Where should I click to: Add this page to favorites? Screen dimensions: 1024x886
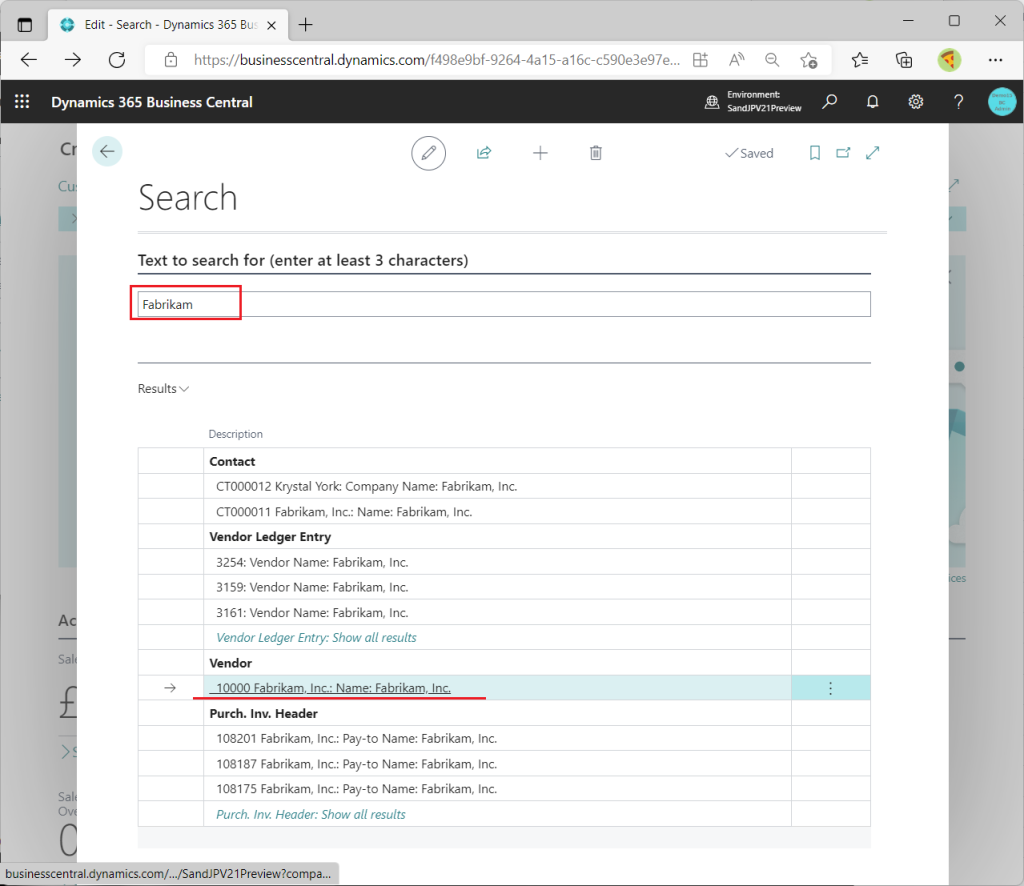[x=808, y=60]
